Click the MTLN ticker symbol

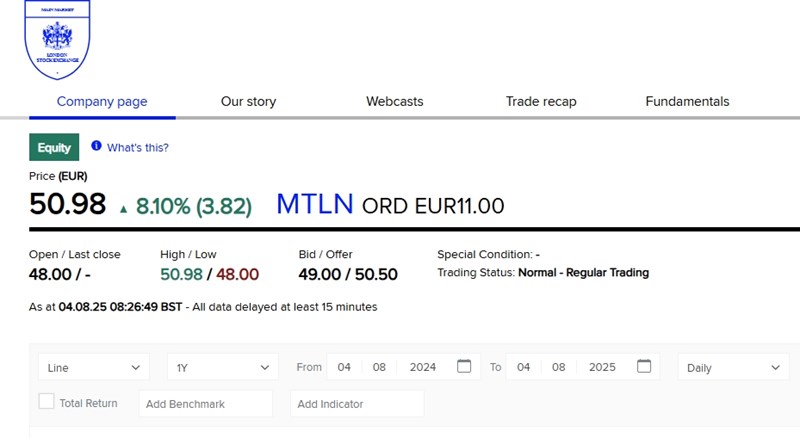[x=315, y=204]
